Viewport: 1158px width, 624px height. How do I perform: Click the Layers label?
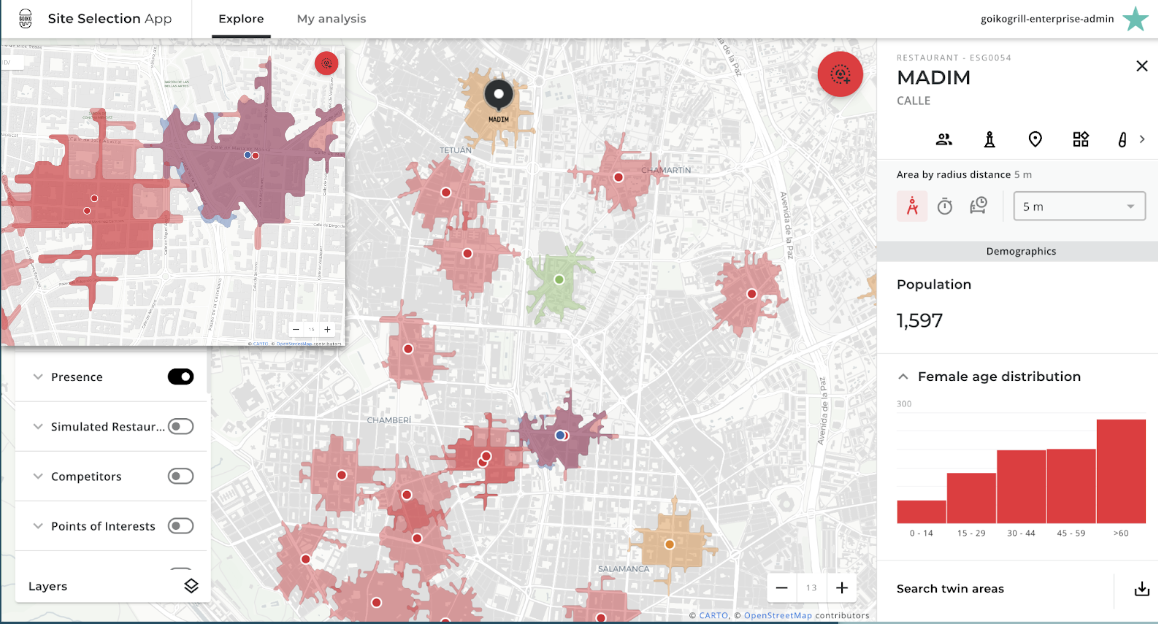click(x=47, y=586)
